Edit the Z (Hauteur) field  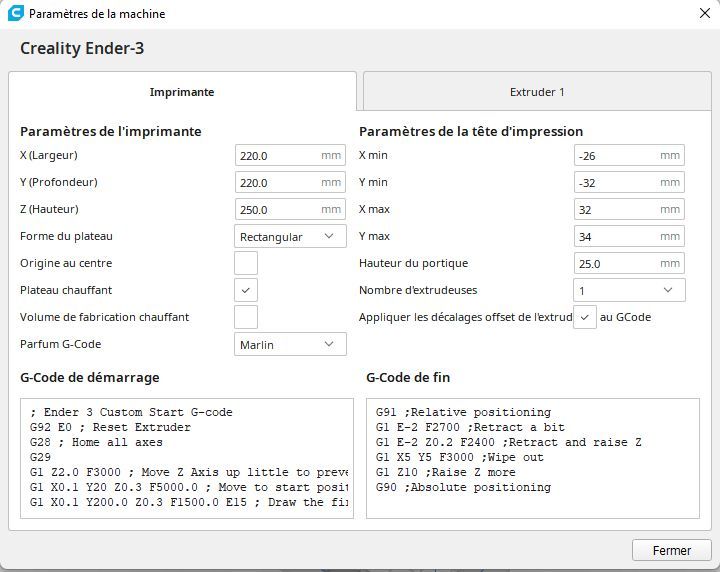point(290,209)
